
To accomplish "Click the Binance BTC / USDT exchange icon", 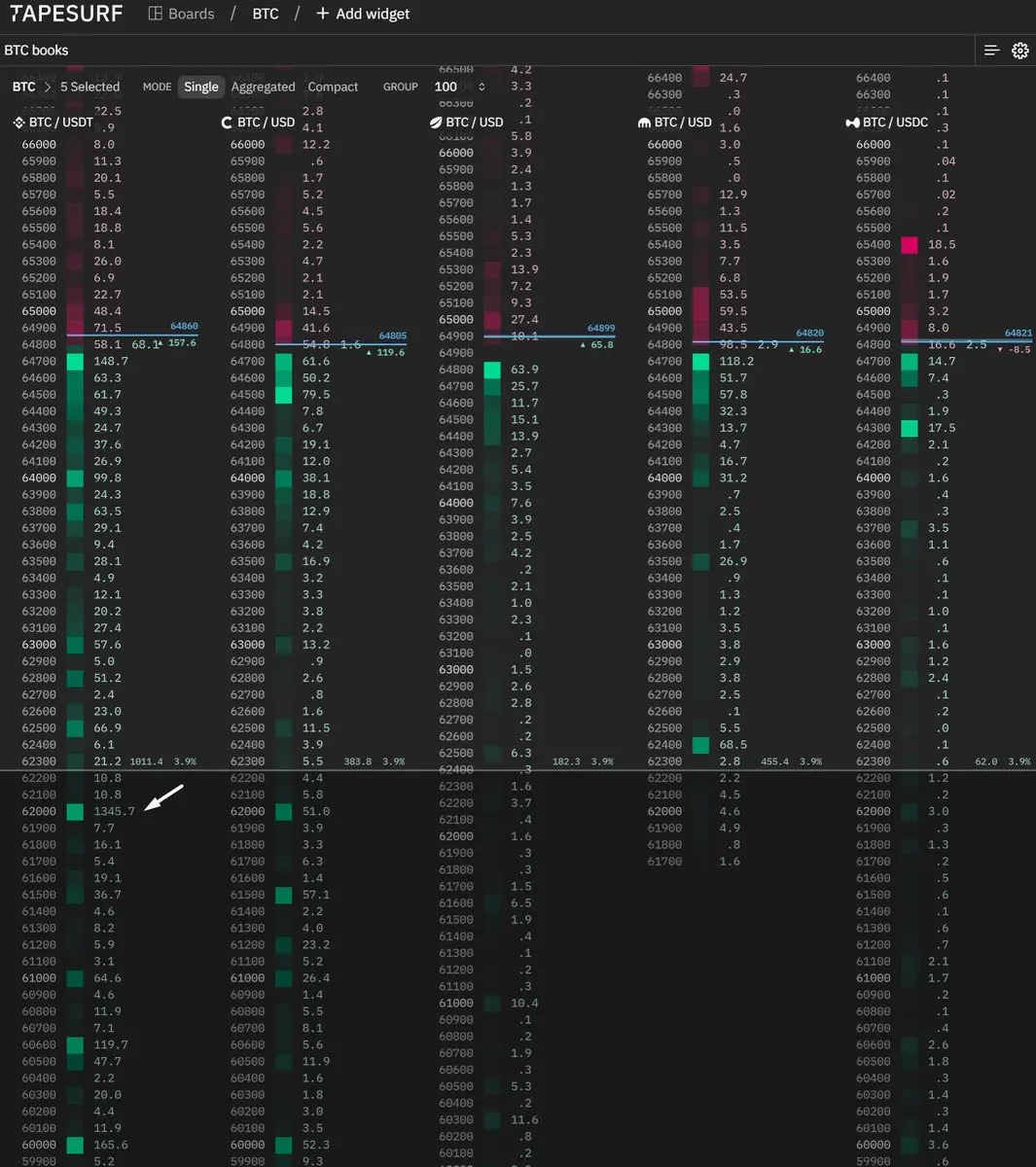I will pyautogui.click(x=18, y=123).
